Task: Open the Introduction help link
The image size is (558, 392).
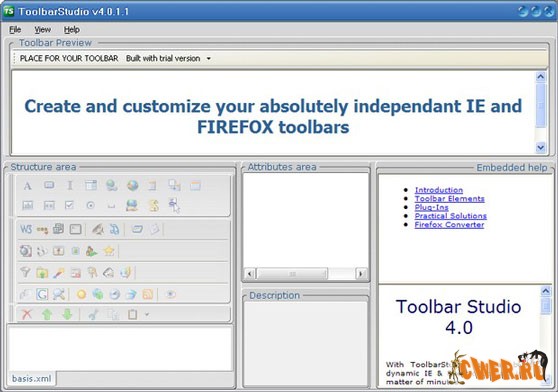Action: pos(438,190)
